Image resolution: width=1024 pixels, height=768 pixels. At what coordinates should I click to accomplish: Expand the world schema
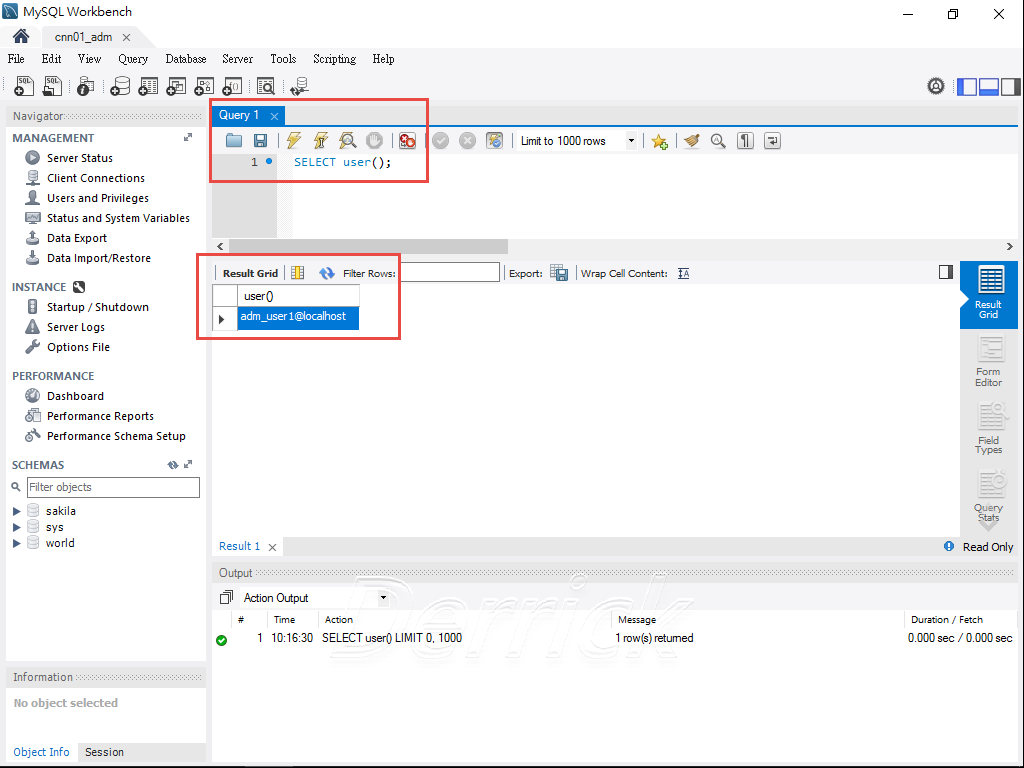tap(17, 543)
